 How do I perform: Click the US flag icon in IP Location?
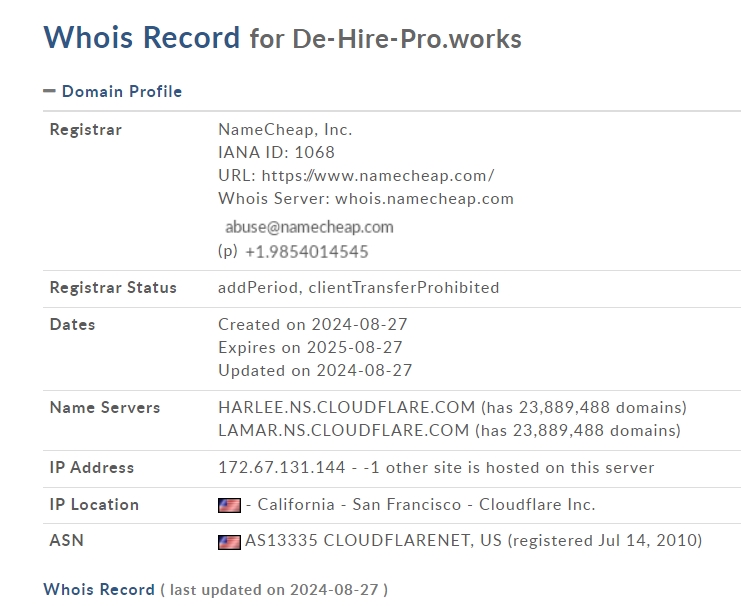click(x=229, y=505)
